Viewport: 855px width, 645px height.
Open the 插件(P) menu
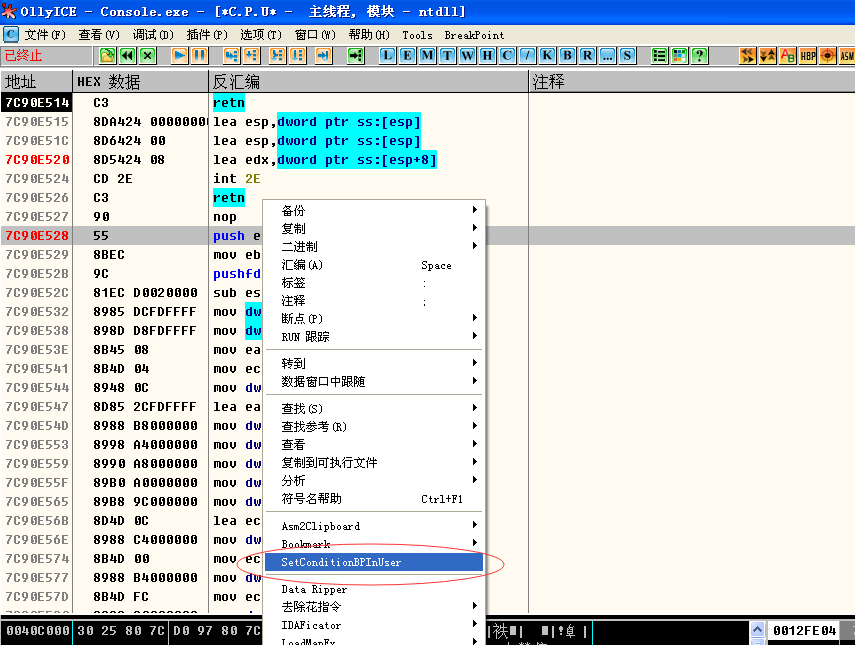click(x=207, y=35)
